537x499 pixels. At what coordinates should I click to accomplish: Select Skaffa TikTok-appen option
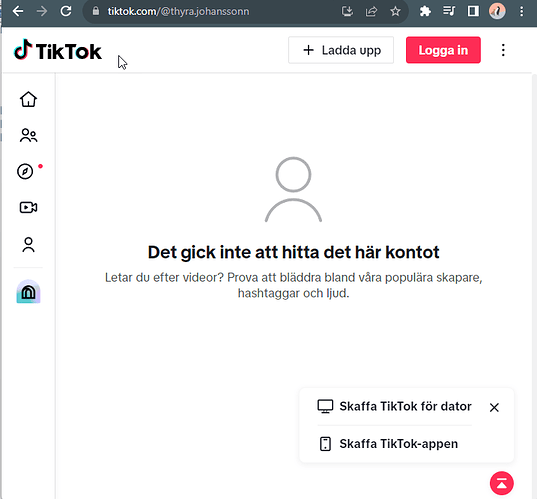(389, 444)
